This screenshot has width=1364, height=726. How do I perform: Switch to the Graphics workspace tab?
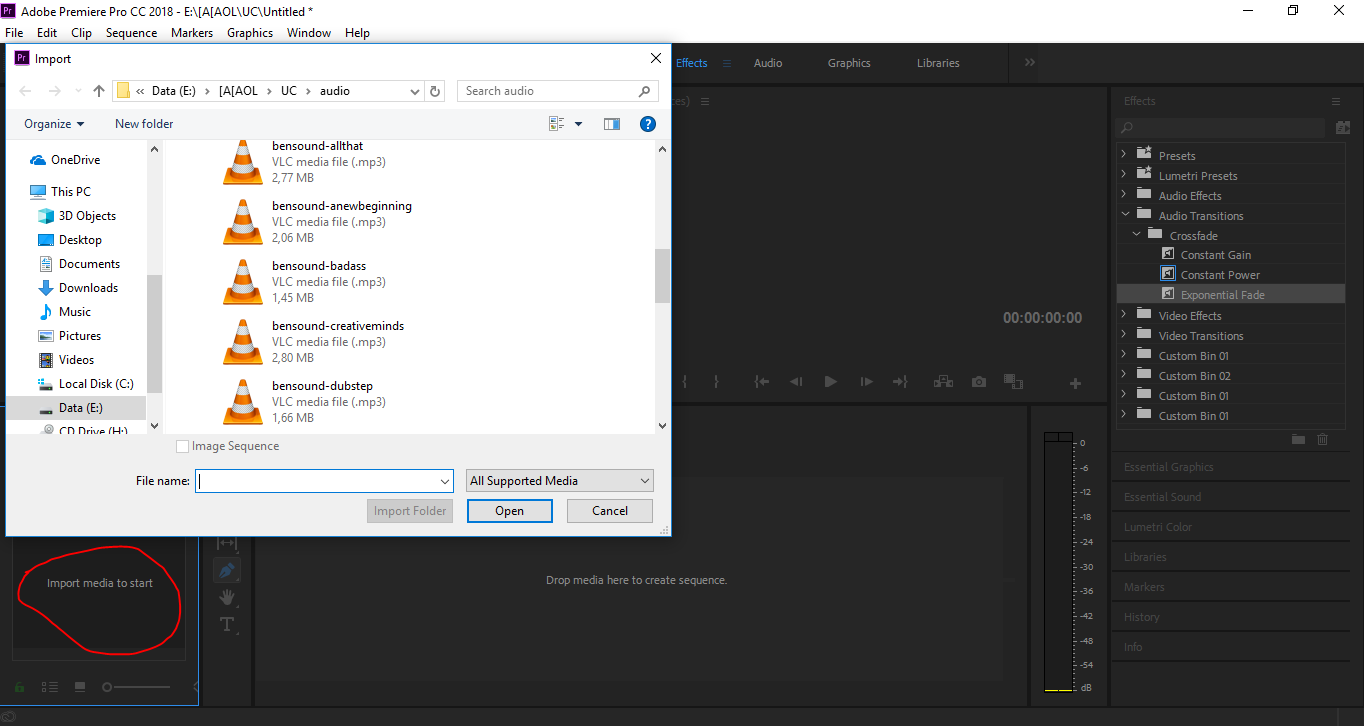[849, 63]
